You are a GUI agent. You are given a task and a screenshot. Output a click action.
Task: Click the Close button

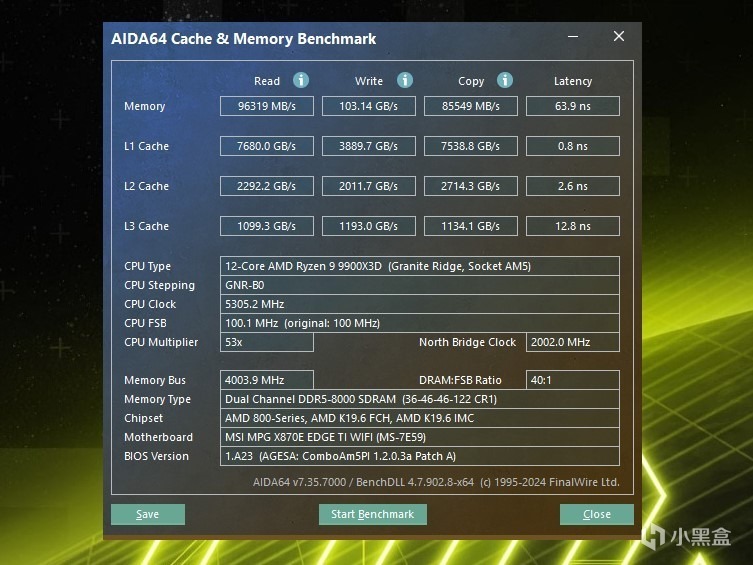point(597,514)
